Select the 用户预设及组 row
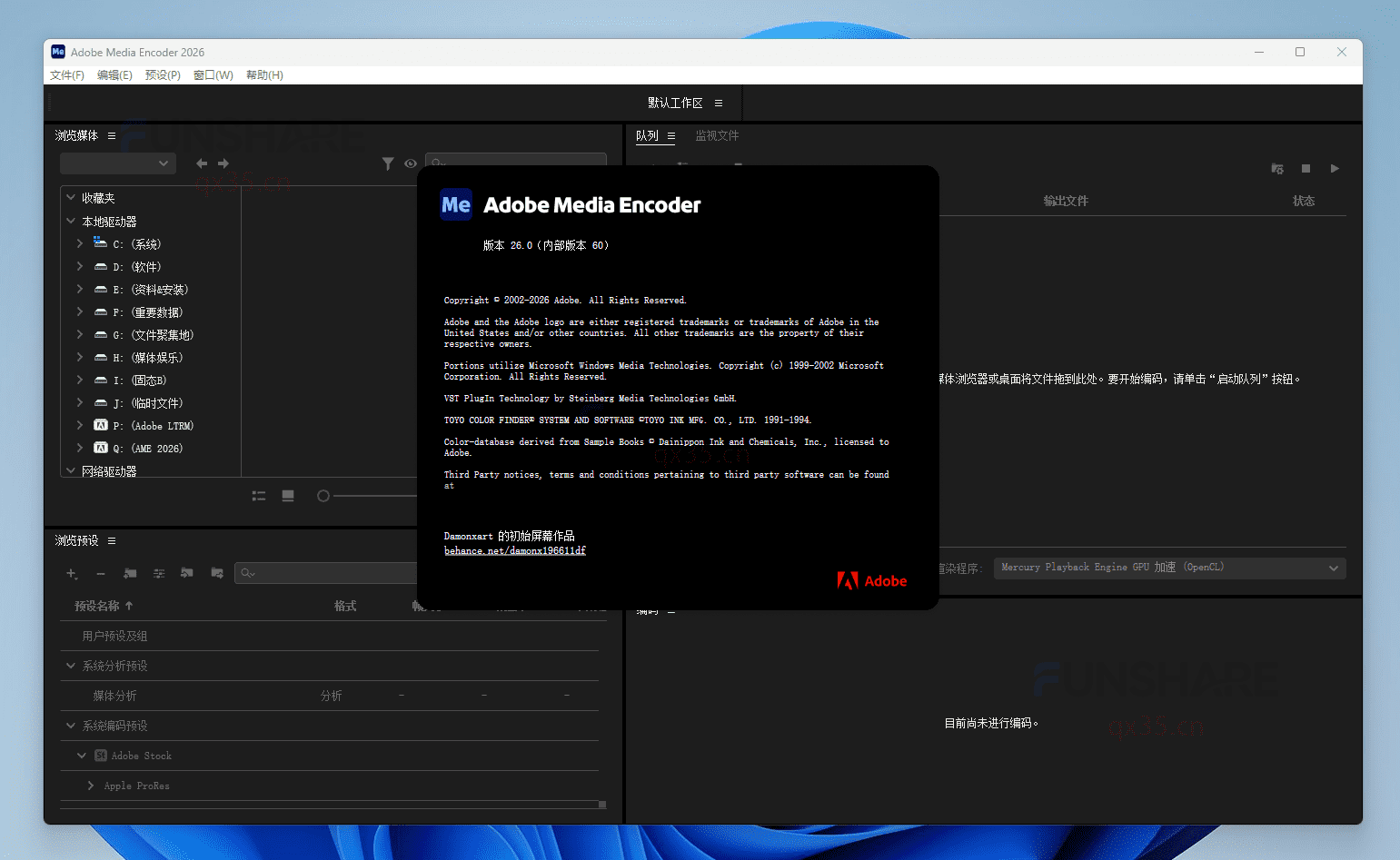This screenshot has width=1400, height=860. tap(329, 636)
